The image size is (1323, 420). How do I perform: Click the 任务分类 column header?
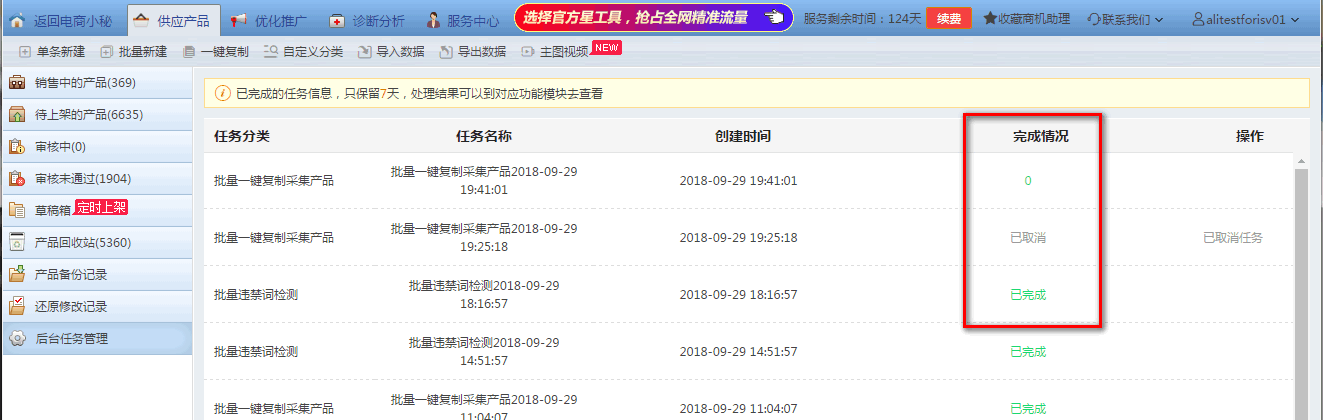[x=241, y=136]
